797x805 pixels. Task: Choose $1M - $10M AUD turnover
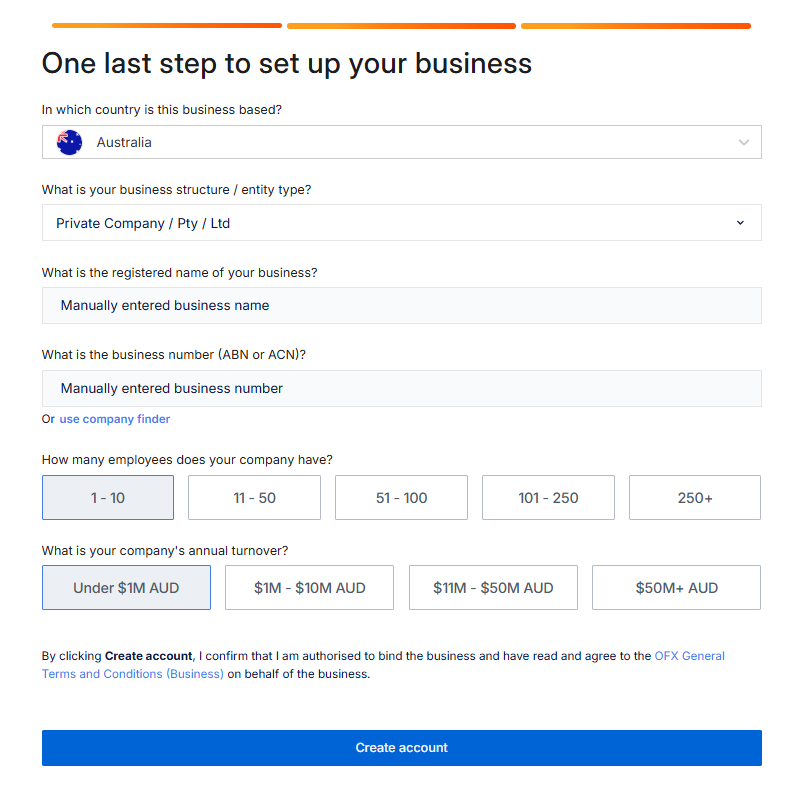(309, 588)
